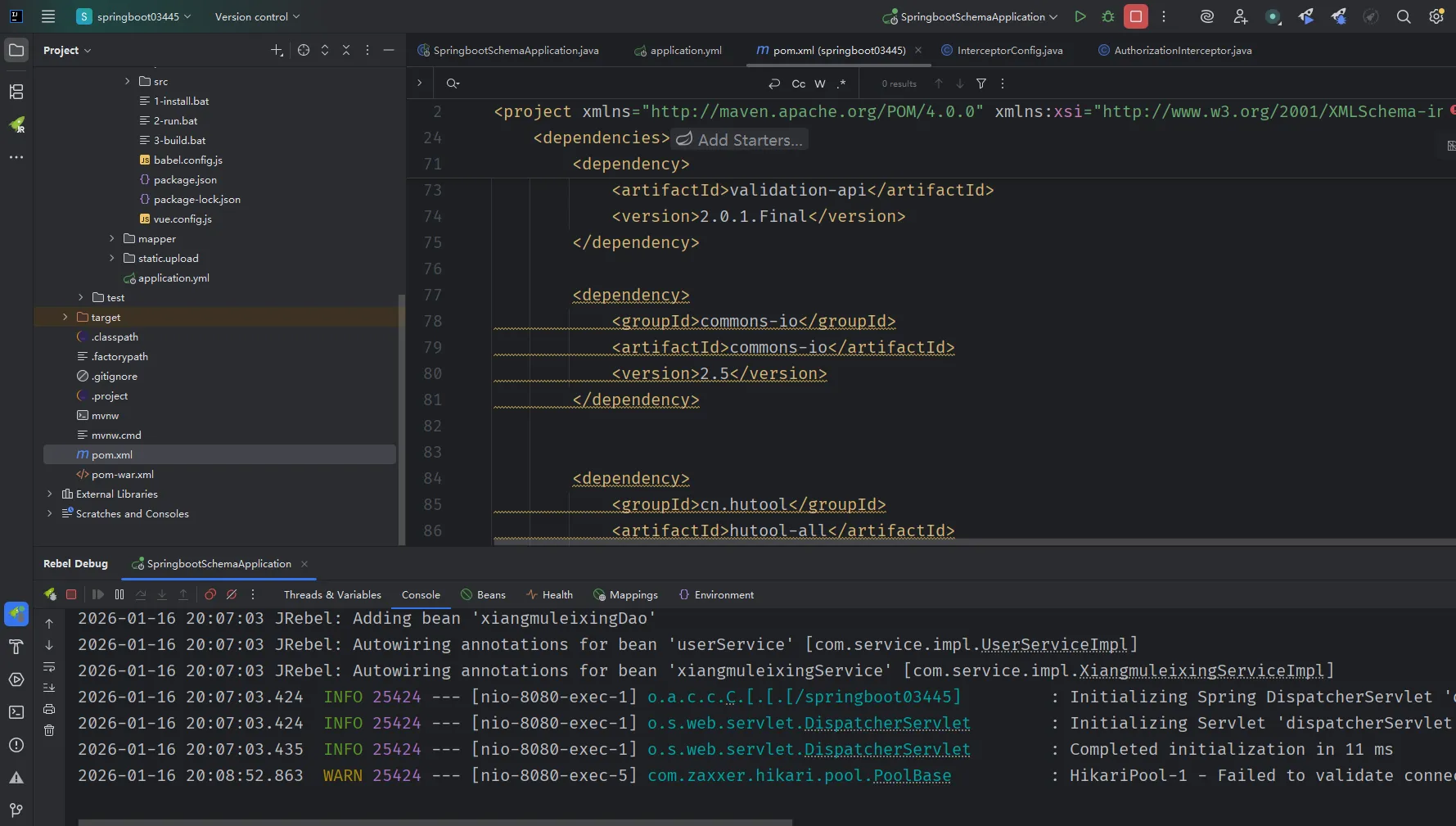
Task: Mute breakpoints in the debug toolbar
Action: click(x=232, y=594)
